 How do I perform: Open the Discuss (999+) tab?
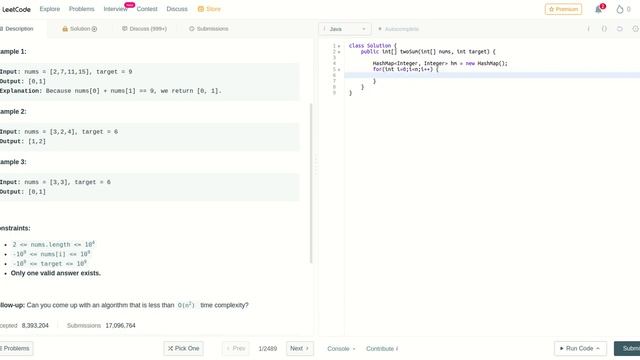[144, 29]
